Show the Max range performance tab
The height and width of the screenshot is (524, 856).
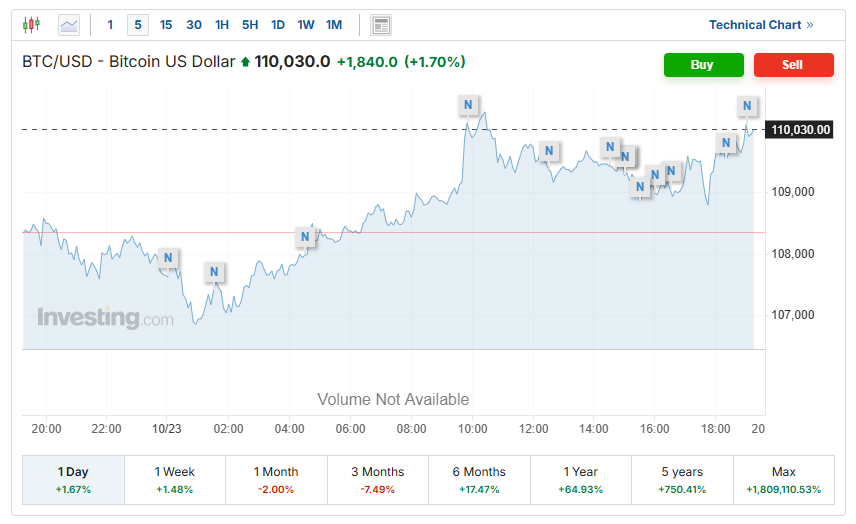pos(783,480)
